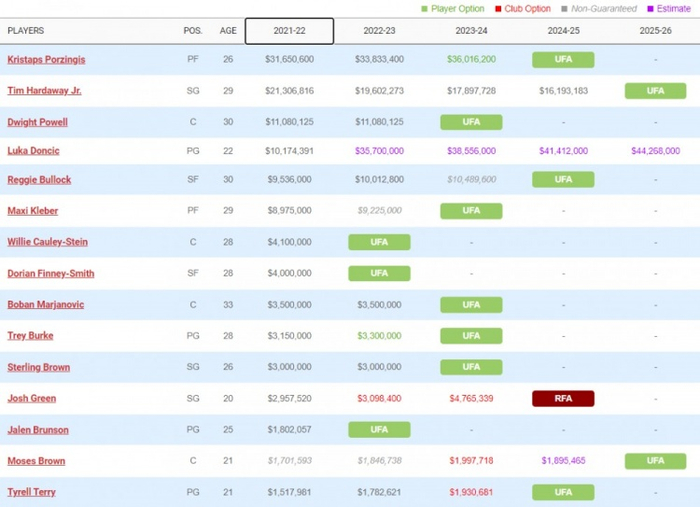This screenshot has width=700, height=507.
Task: Select Doncic 2021-22 salary $10,174,391
Action: point(289,151)
